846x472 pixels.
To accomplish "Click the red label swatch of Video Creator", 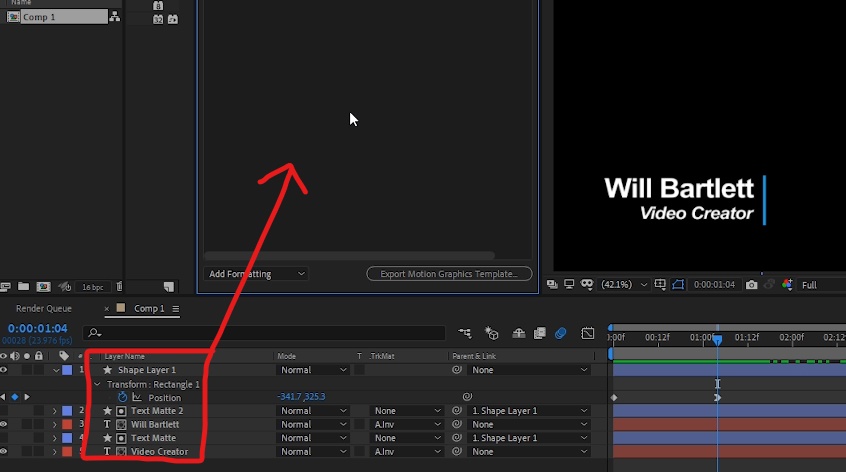I will (67, 452).
